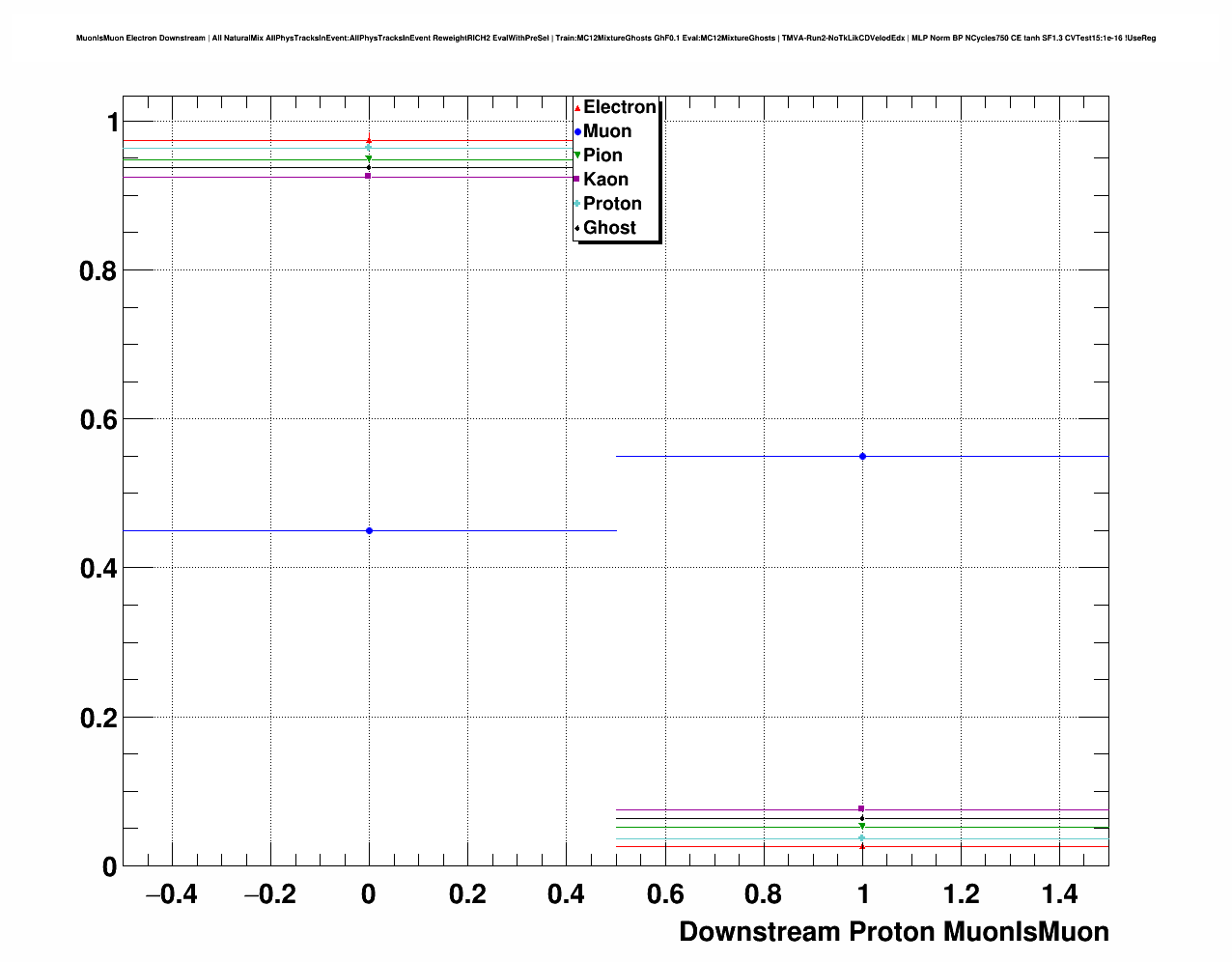Click the x-axis title Downstream Proton MuonIsMuon

click(893, 931)
